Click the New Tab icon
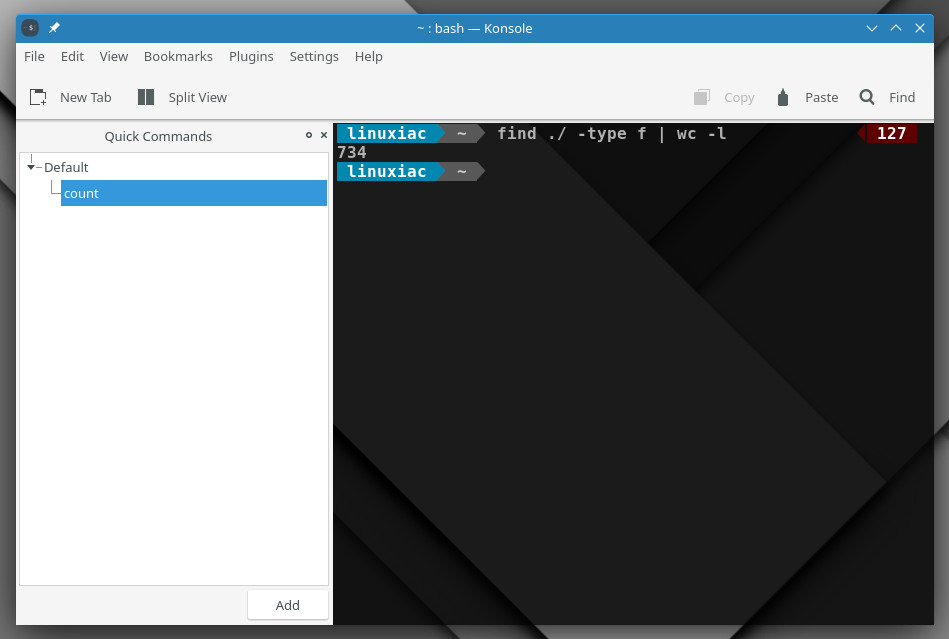 (x=38, y=97)
